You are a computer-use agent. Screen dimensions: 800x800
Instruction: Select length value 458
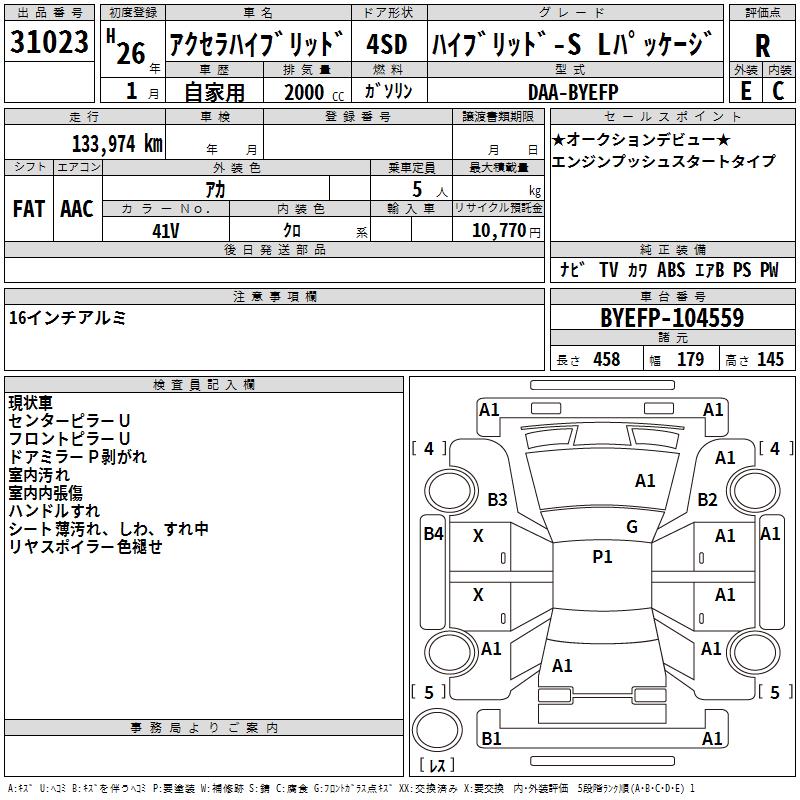coord(607,359)
